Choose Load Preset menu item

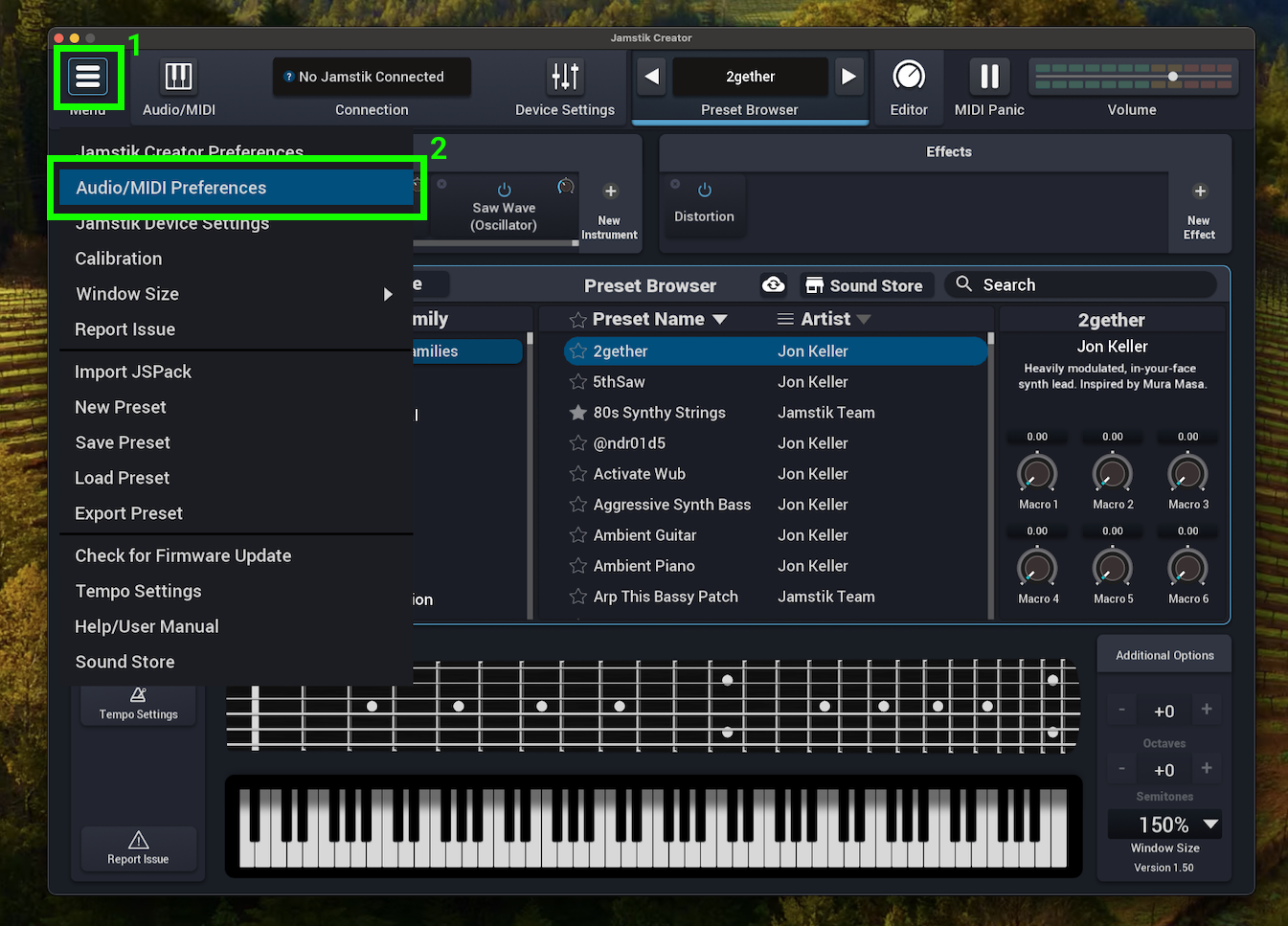(x=237, y=478)
